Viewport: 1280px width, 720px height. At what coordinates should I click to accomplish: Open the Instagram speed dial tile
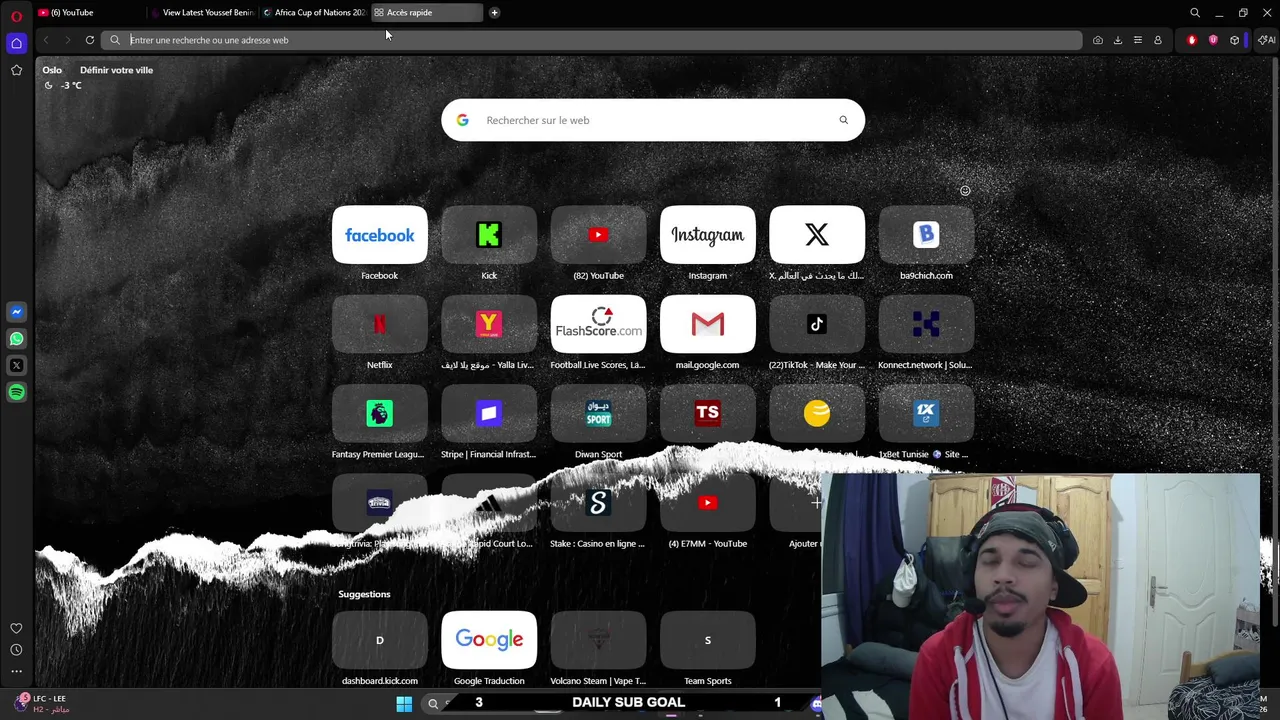tap(707, 235)
